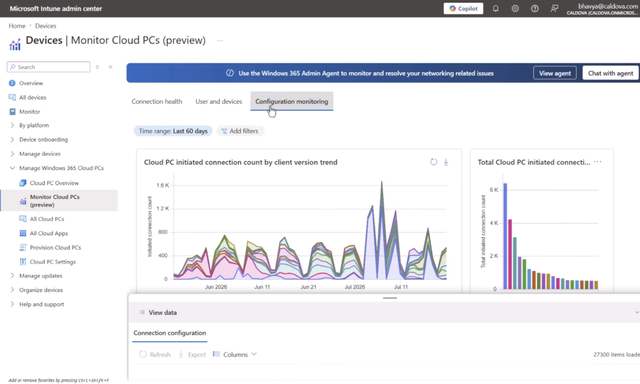The image size is (640, 384).
Task: Open the Copilot button in header
Action: pyautogui.click(x=463, y=9)
